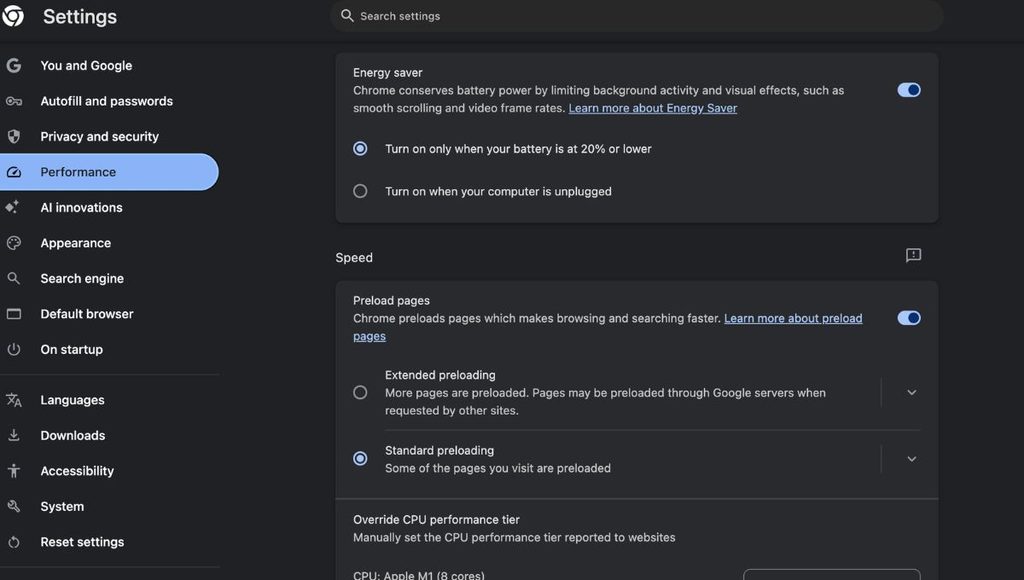Open Learn more about preload pages link
Viewport: 1024px width, 580px height.
pyautogui.click(x=793, y=318)
